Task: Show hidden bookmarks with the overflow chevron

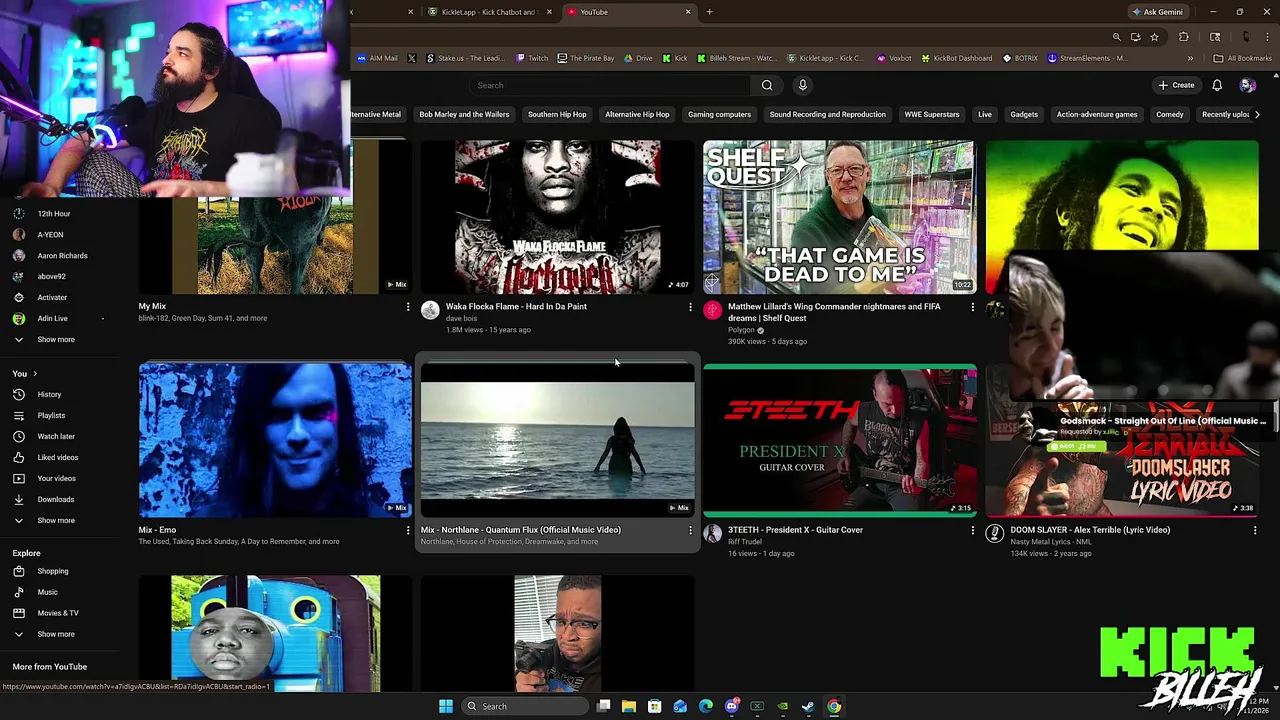Action: 1190,58
